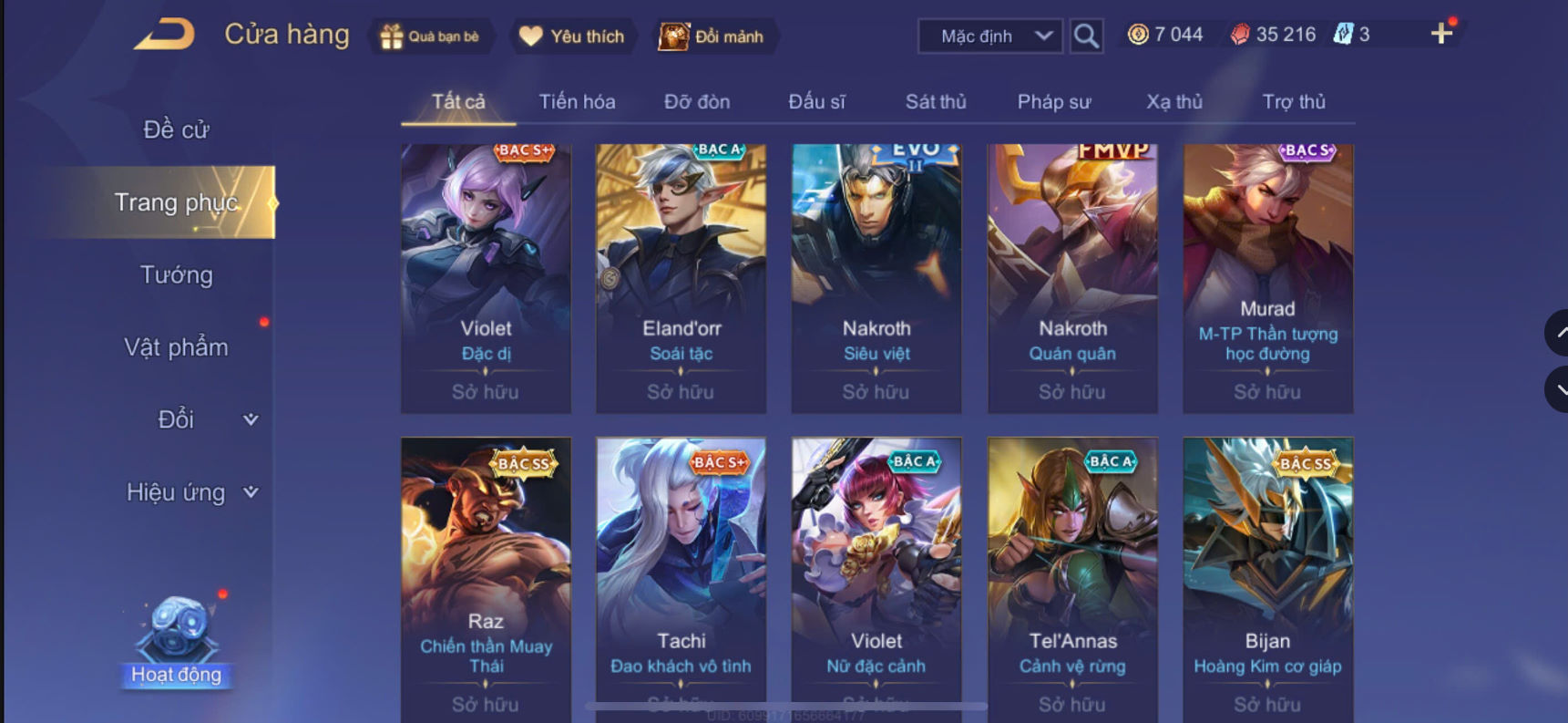
Task: Switch to the Sát thủ tab
Action: [x=936, y=101]
